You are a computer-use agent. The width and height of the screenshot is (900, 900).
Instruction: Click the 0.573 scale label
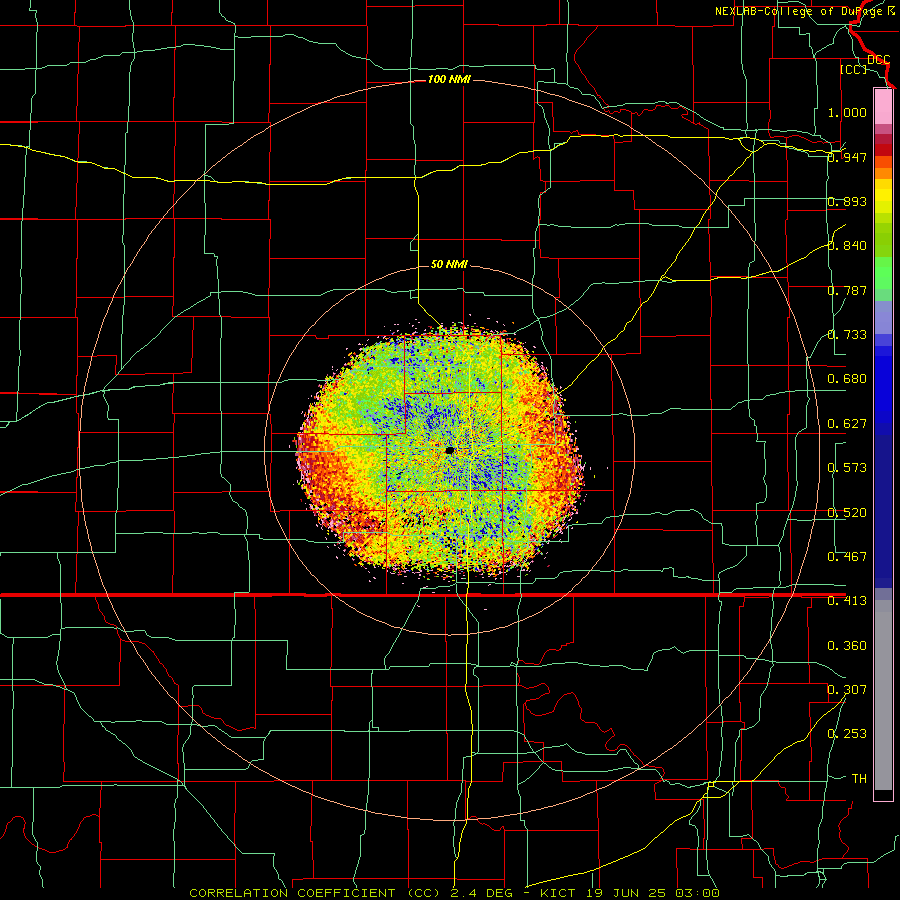click(847, 468)
